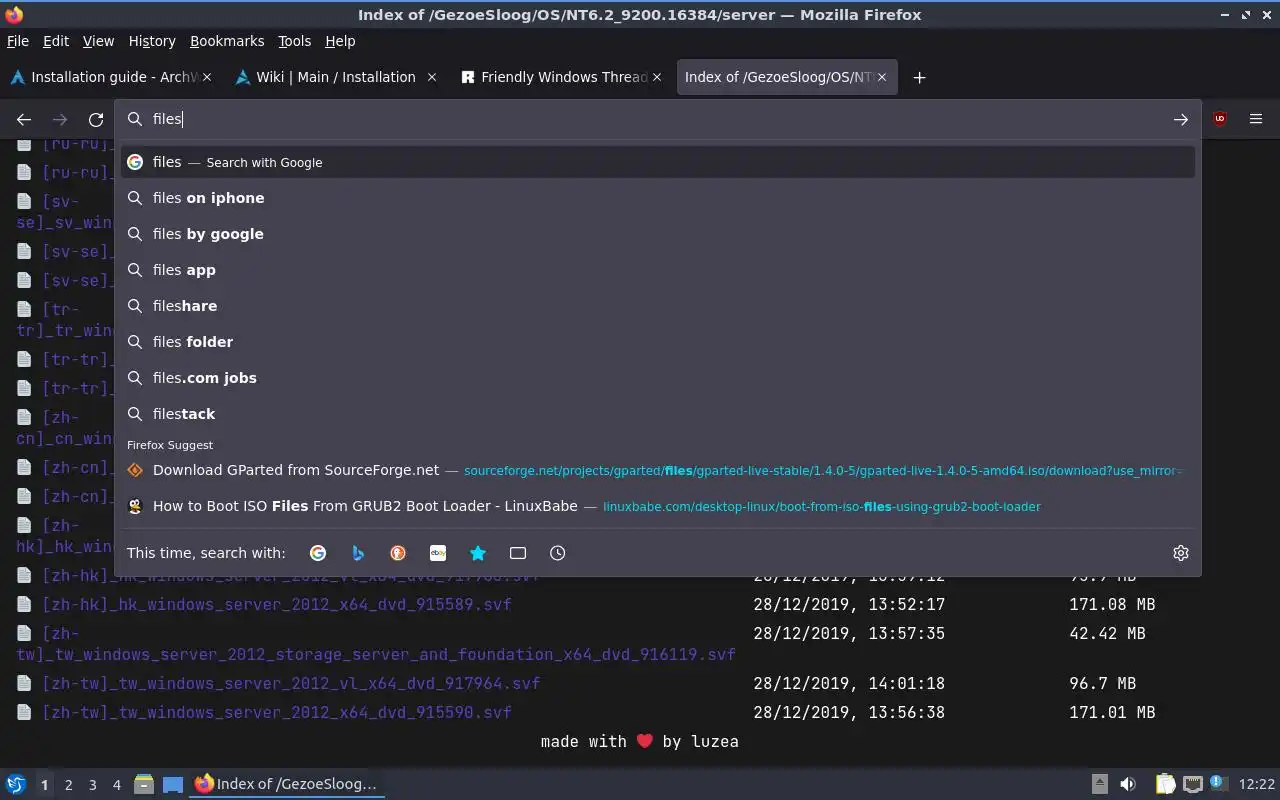The height and width of the screenshot is (800, 1280).
Task: Search this time with eBay
Action: click(x=438, y=553)
